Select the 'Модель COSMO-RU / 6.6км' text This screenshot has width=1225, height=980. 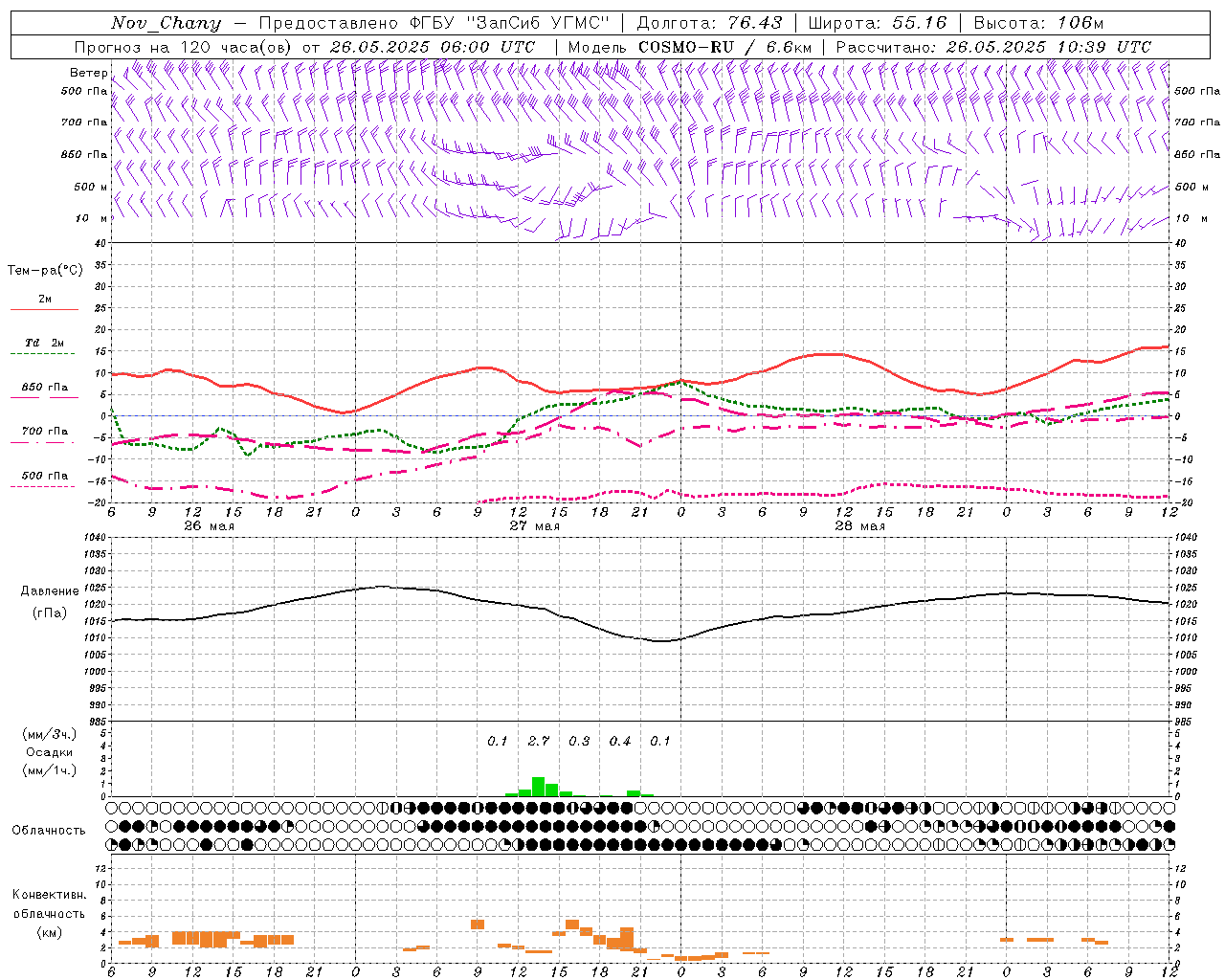(x=690, y=47)
